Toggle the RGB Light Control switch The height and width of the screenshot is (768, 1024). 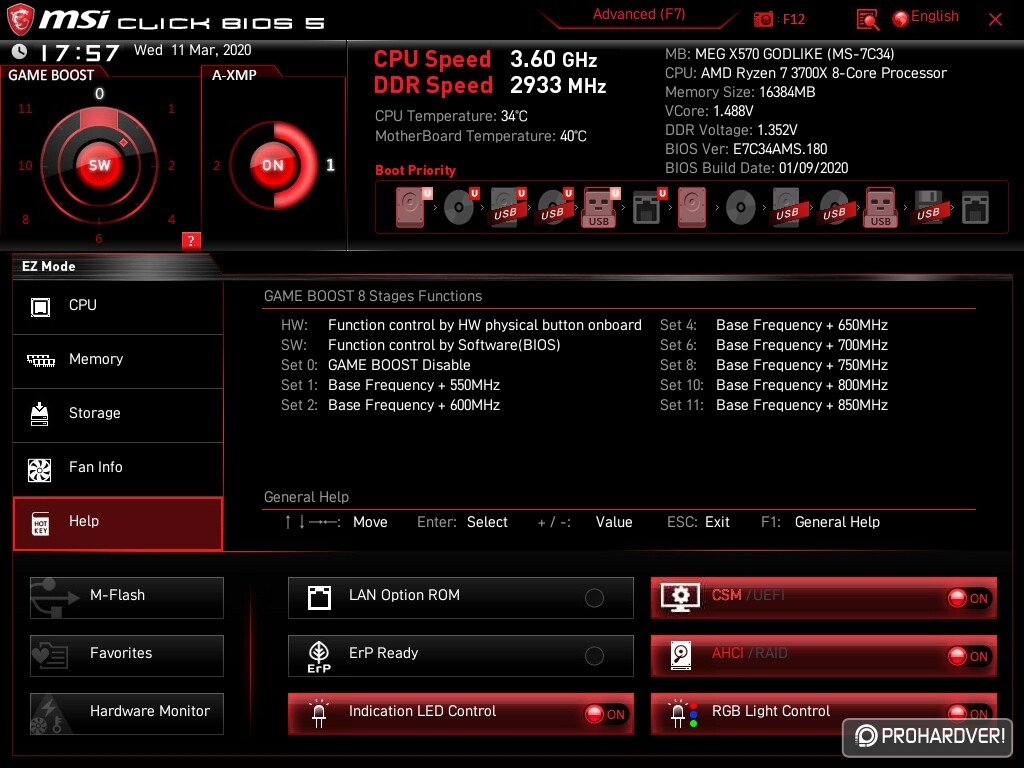tap(968, 712)
